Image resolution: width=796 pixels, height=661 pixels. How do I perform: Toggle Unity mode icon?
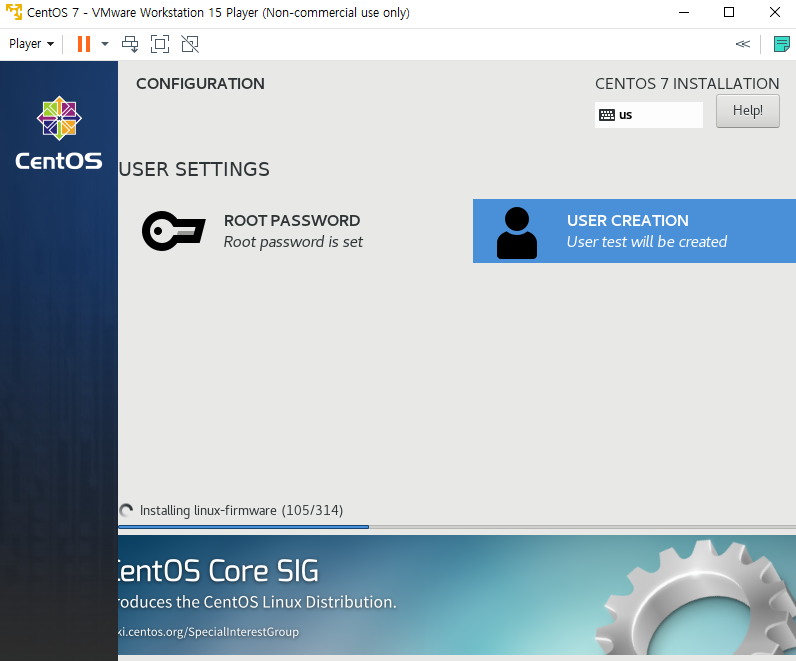coord(190,44)
